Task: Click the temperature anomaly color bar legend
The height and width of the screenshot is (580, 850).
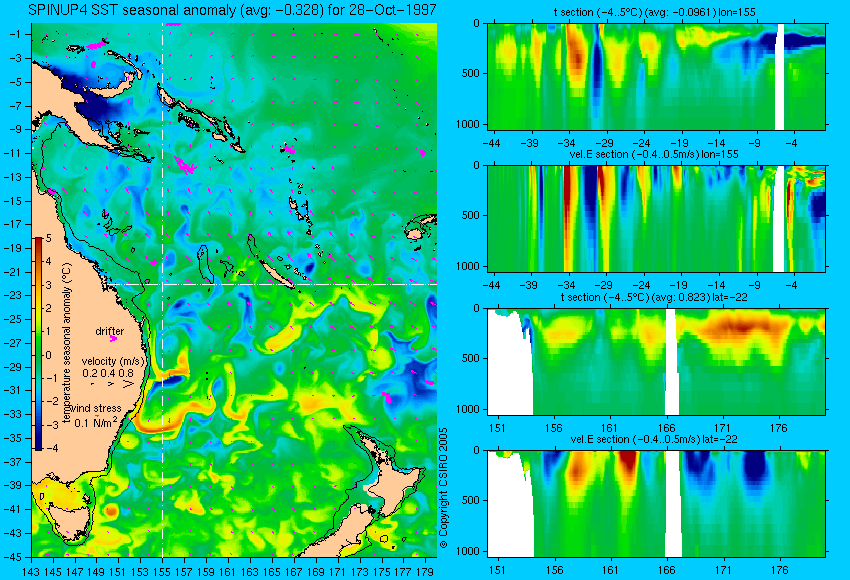Action: 39,344
